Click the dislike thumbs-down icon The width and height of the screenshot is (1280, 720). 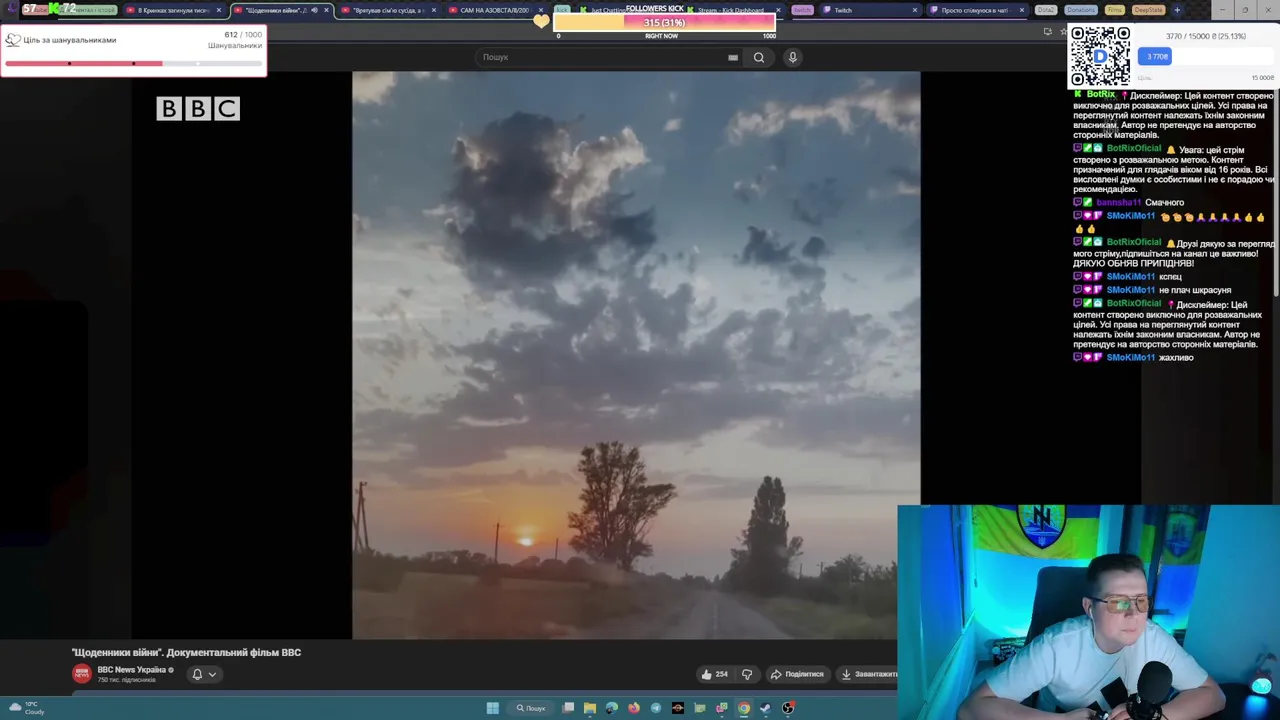[x=747, y=674]
